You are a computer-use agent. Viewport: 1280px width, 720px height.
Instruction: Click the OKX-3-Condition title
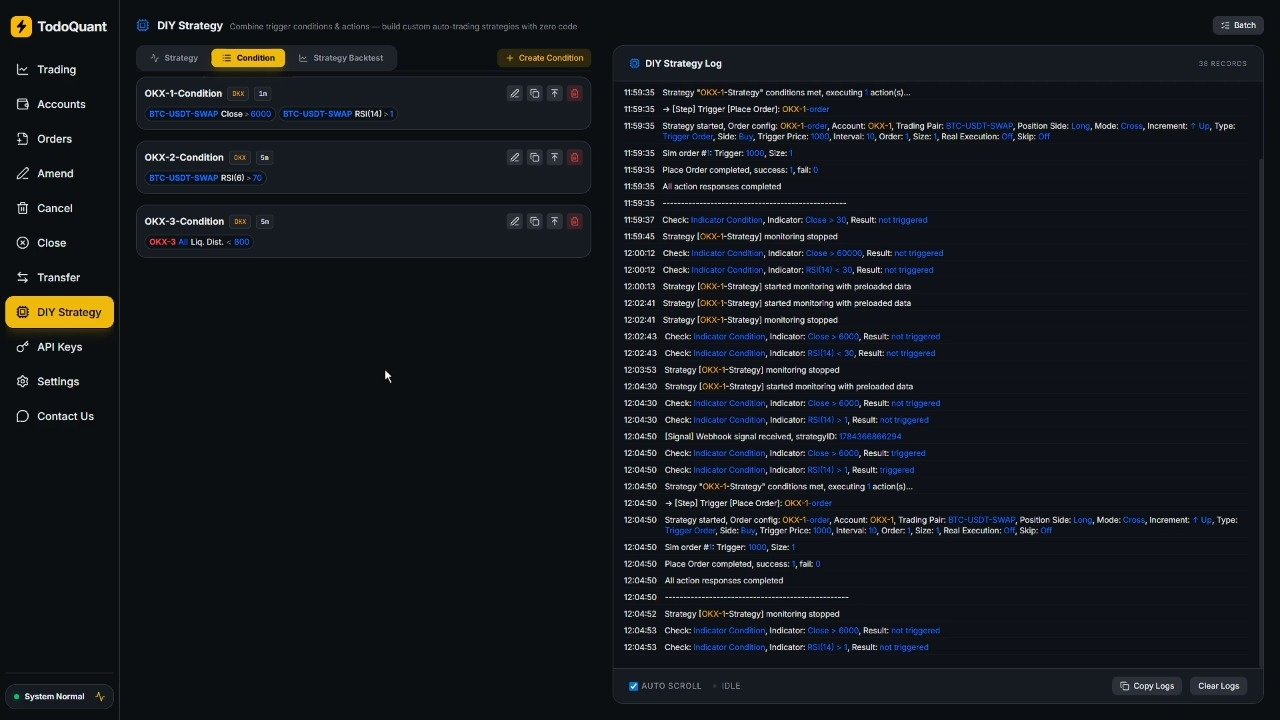pyautogui.click(x=184, y=221)
